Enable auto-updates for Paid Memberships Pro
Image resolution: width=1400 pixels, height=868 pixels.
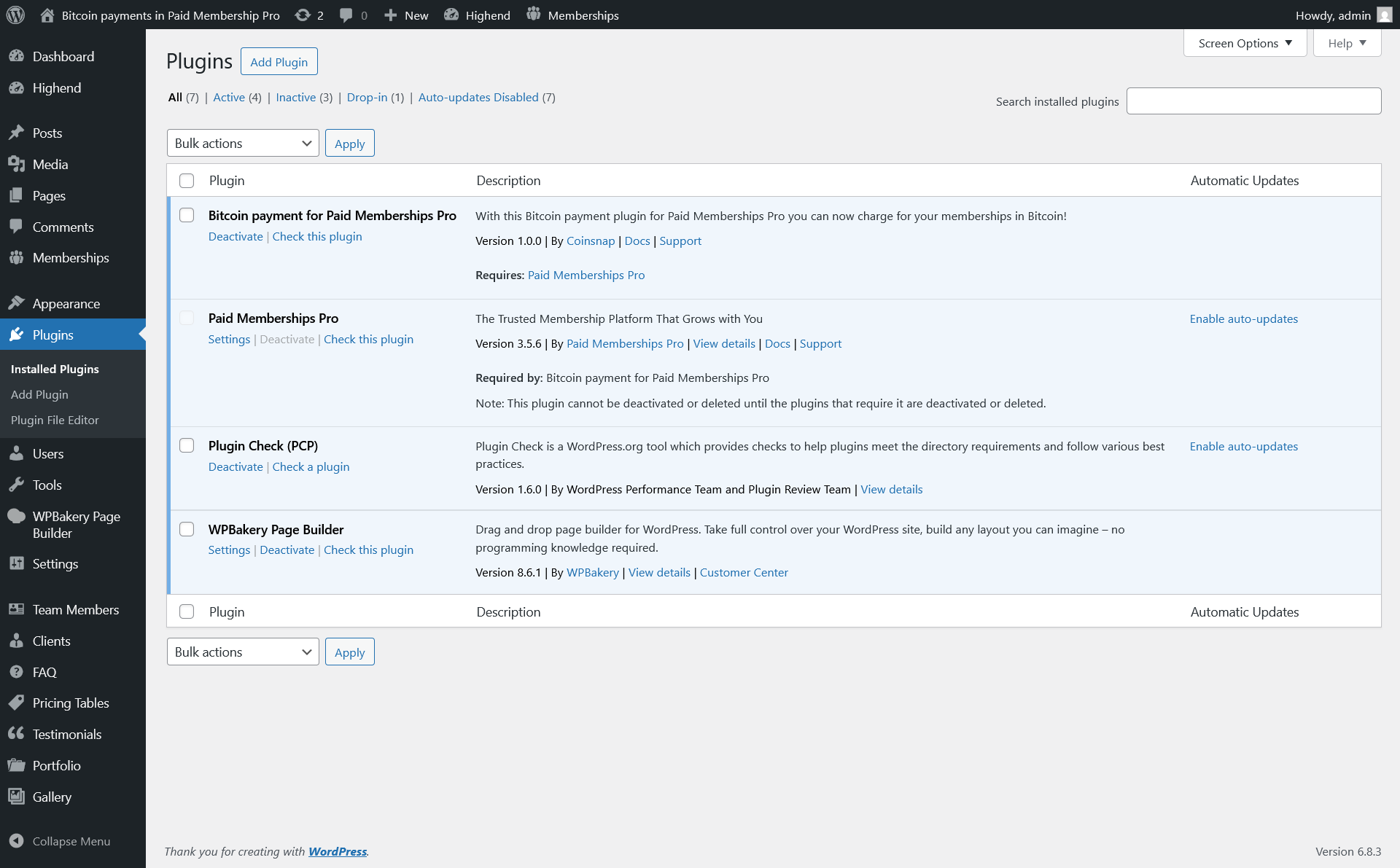tap(1243, 318)
